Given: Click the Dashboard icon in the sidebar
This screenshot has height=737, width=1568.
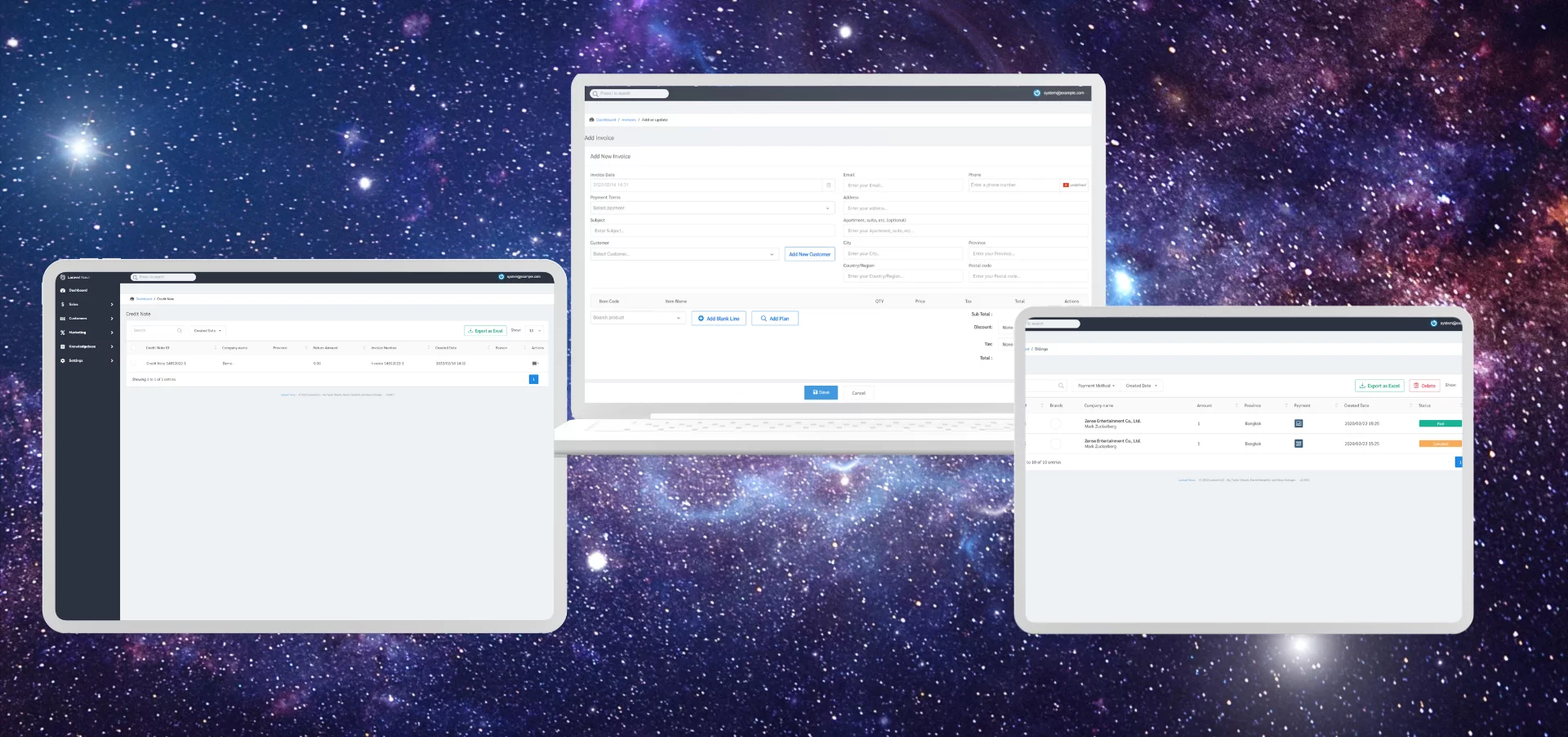Looking at the screenshot, I should (63, 290).
